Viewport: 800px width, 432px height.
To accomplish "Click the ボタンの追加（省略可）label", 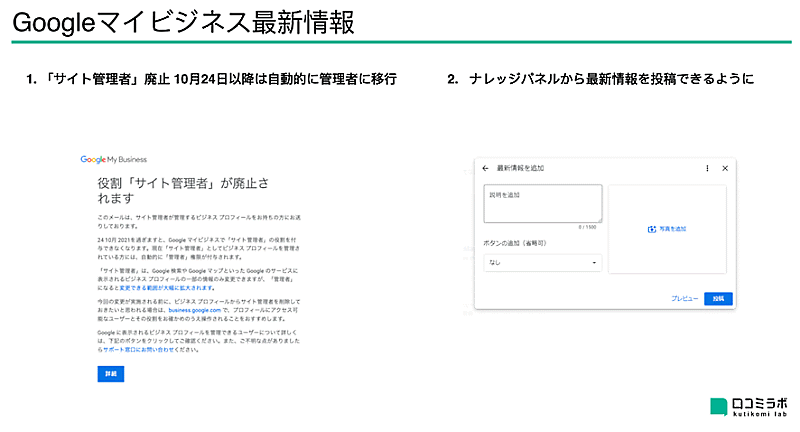I will point(516,243).
